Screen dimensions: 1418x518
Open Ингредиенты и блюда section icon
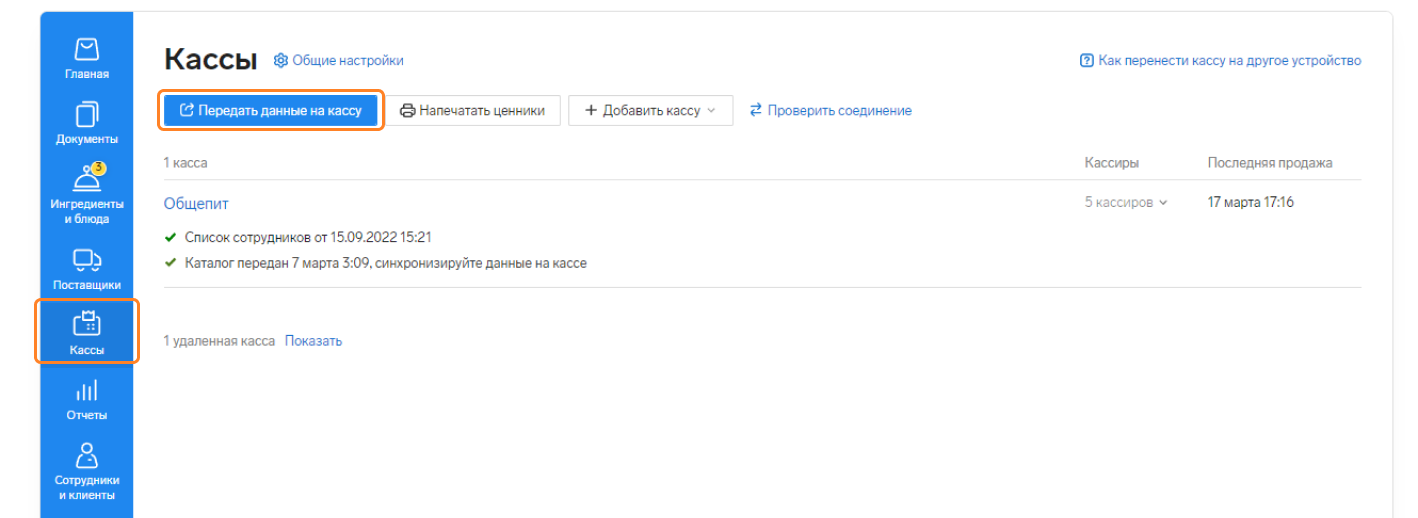click(87, 177)
